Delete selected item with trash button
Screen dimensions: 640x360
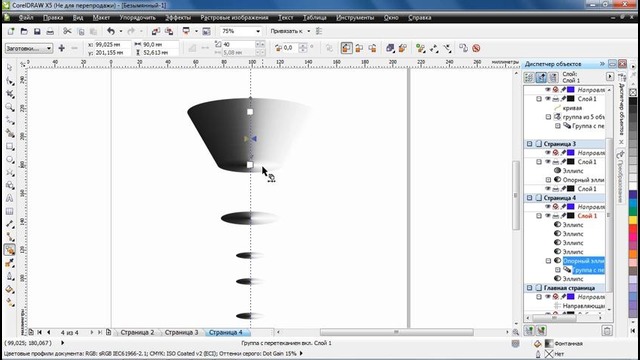pos(607,331)
